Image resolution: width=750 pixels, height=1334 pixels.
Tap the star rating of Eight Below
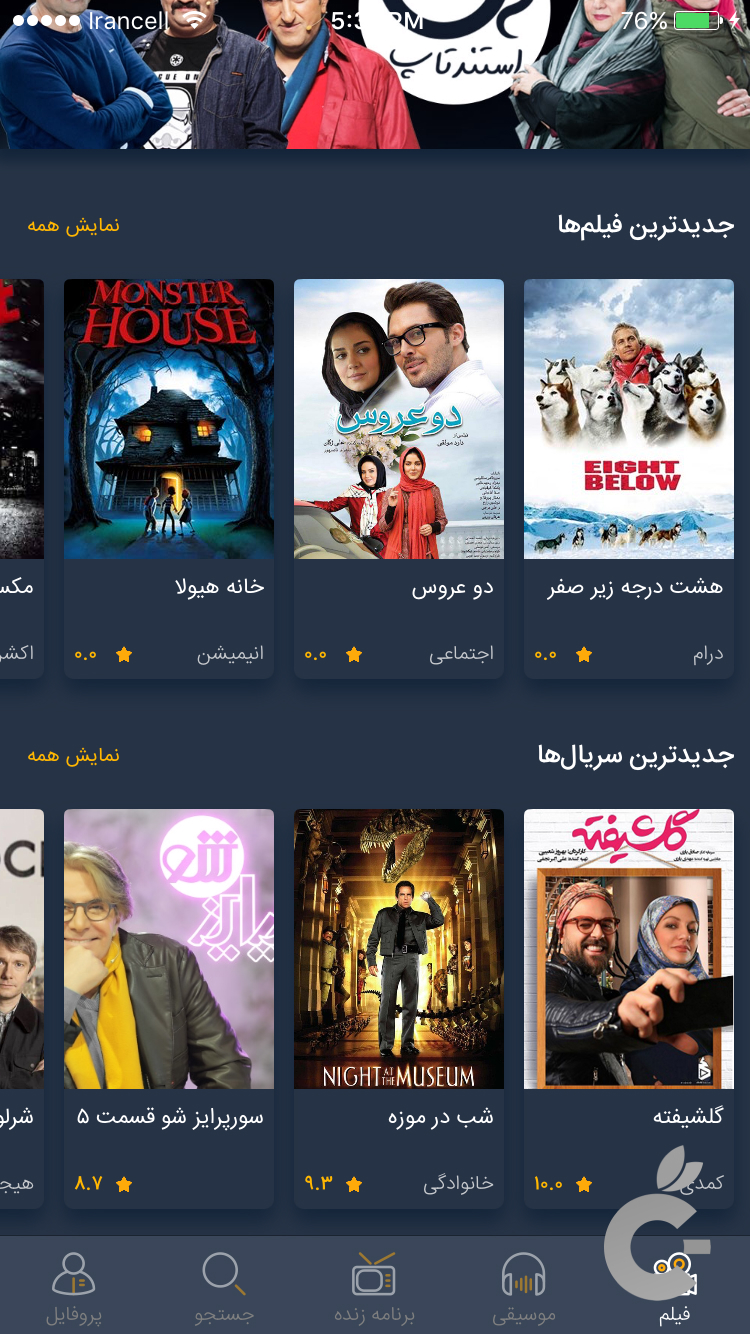tap(584, 655)
